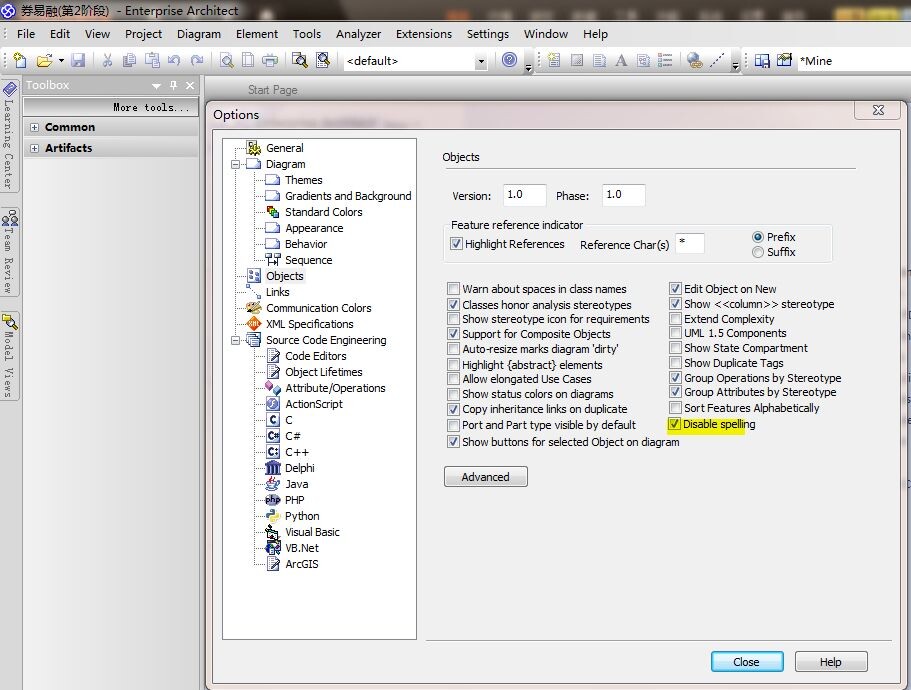Open dropdown arrow beside Open folder icon
This screenshot has height=690, width=911.
coord(61,60)
